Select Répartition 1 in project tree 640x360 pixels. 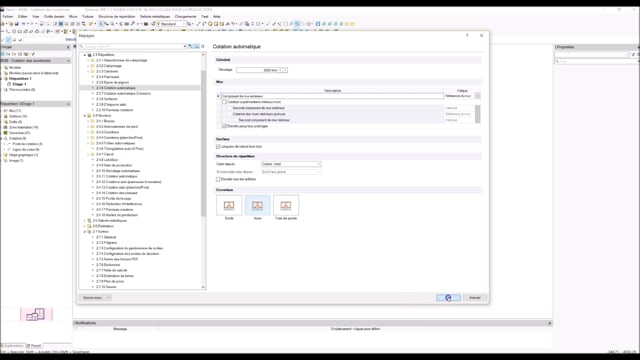[20, 79]
